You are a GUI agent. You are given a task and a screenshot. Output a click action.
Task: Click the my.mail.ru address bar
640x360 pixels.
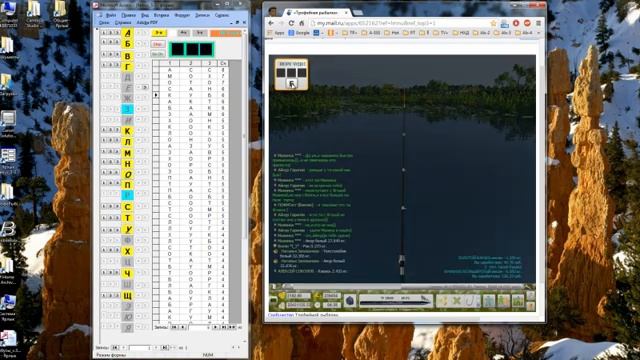(x=400, y=23)
